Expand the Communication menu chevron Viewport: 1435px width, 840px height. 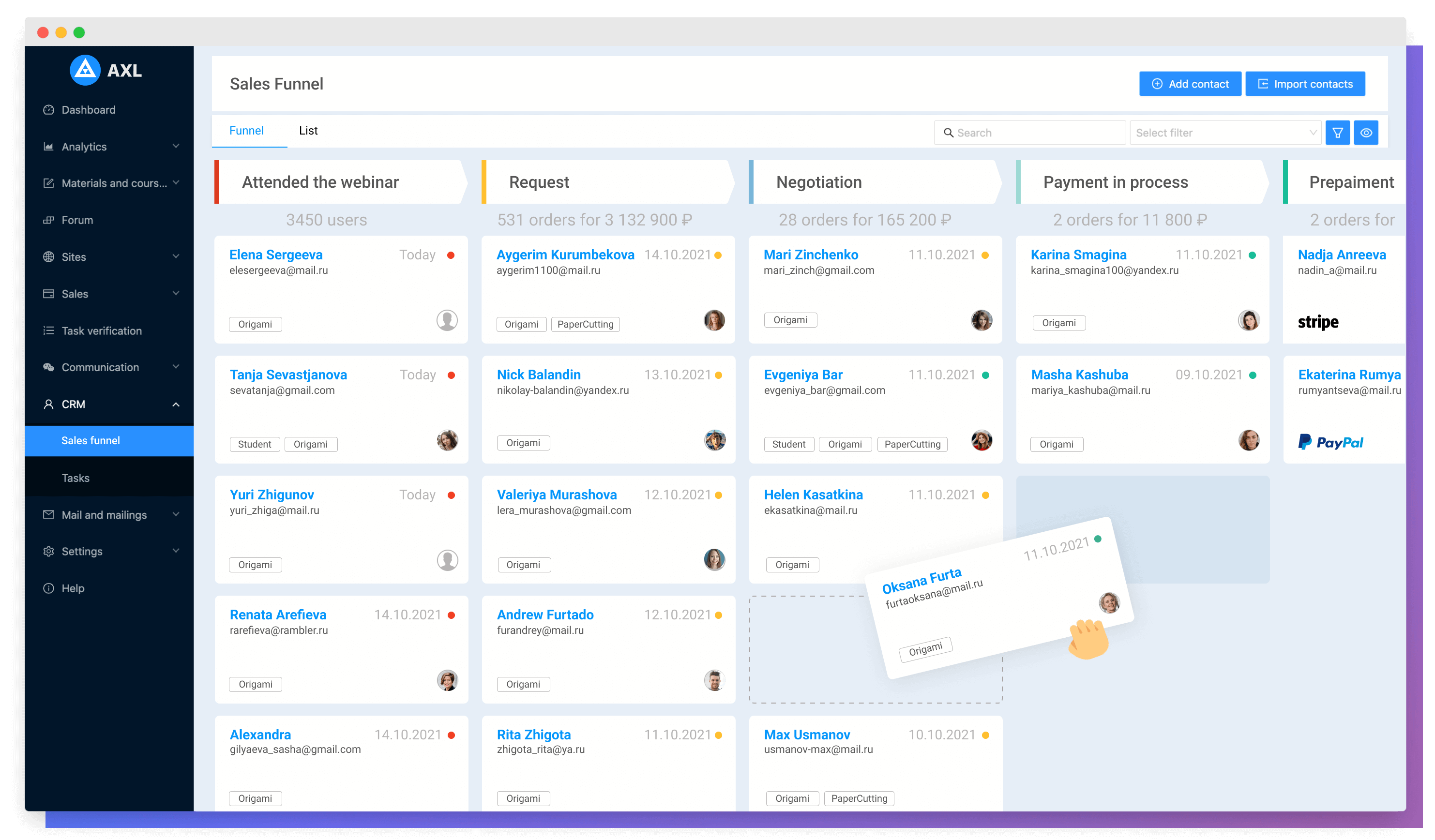pos(176,367)
